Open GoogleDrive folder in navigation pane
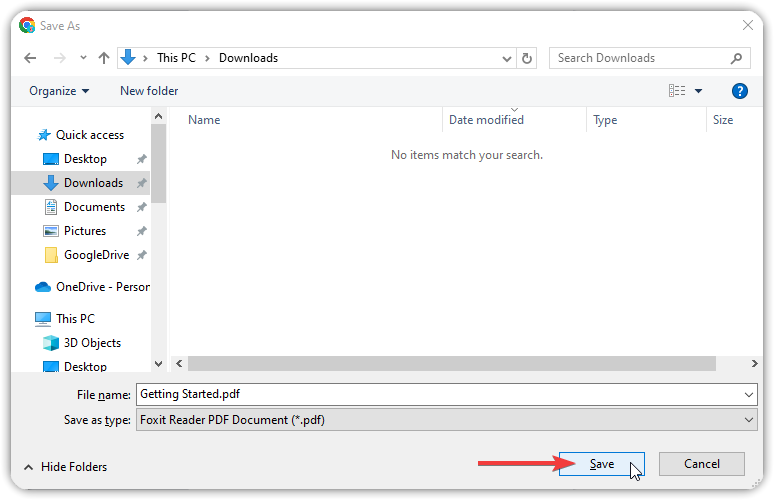This screenshot has width=774, height=500. [96, 255]
